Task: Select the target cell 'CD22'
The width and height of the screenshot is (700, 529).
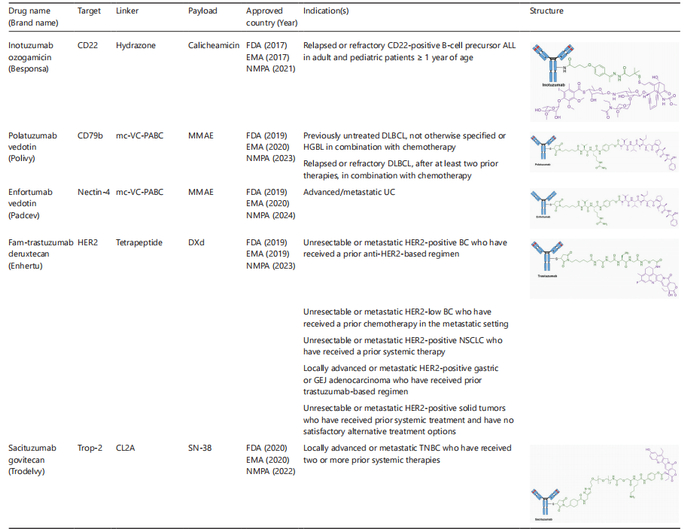Action: (x=88, y=46)
